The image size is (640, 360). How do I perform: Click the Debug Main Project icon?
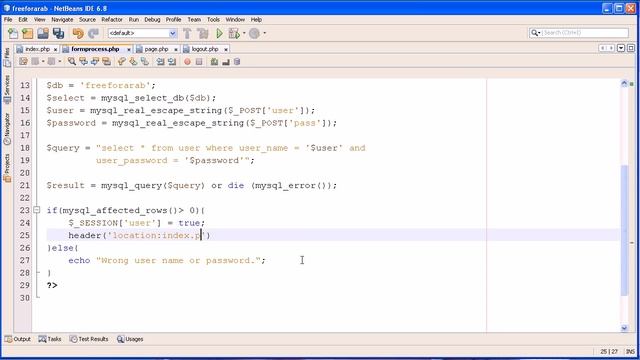[234, 33]
